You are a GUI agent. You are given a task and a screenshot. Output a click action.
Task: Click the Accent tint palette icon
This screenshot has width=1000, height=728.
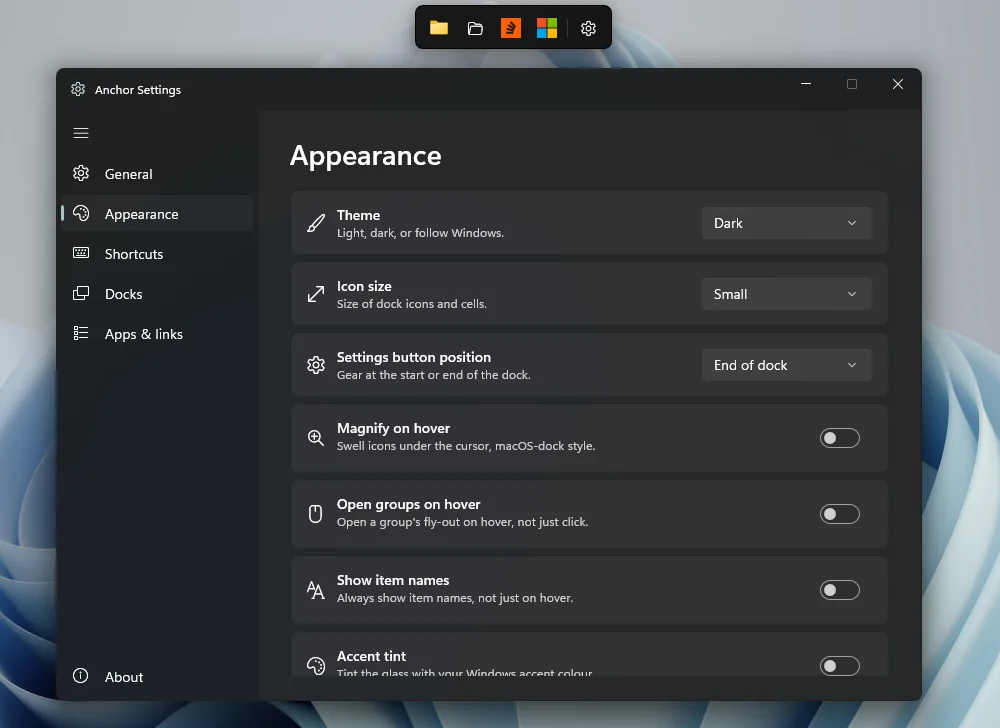click(316, 666)
